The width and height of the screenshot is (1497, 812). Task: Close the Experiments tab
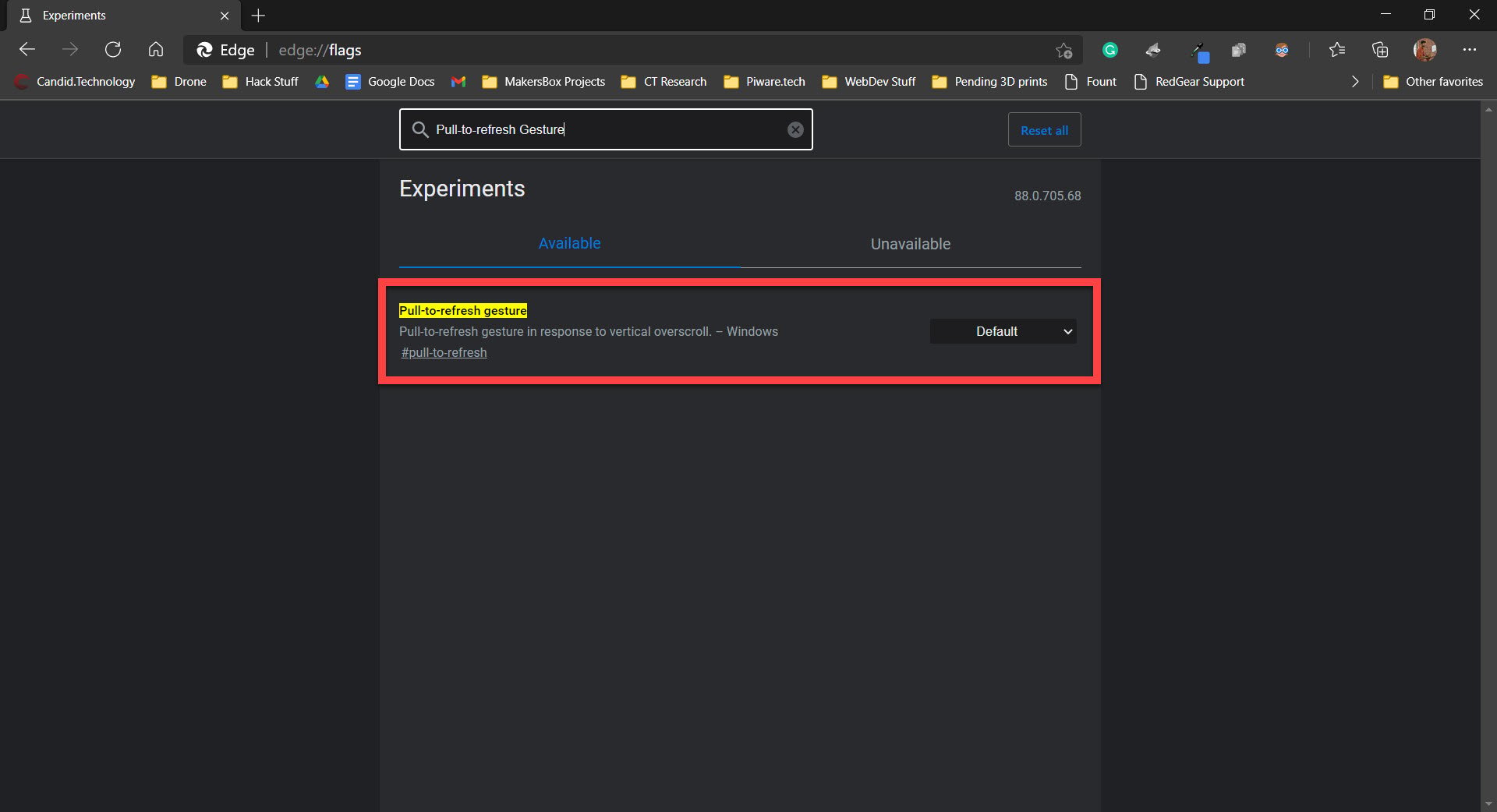[225, 16]
